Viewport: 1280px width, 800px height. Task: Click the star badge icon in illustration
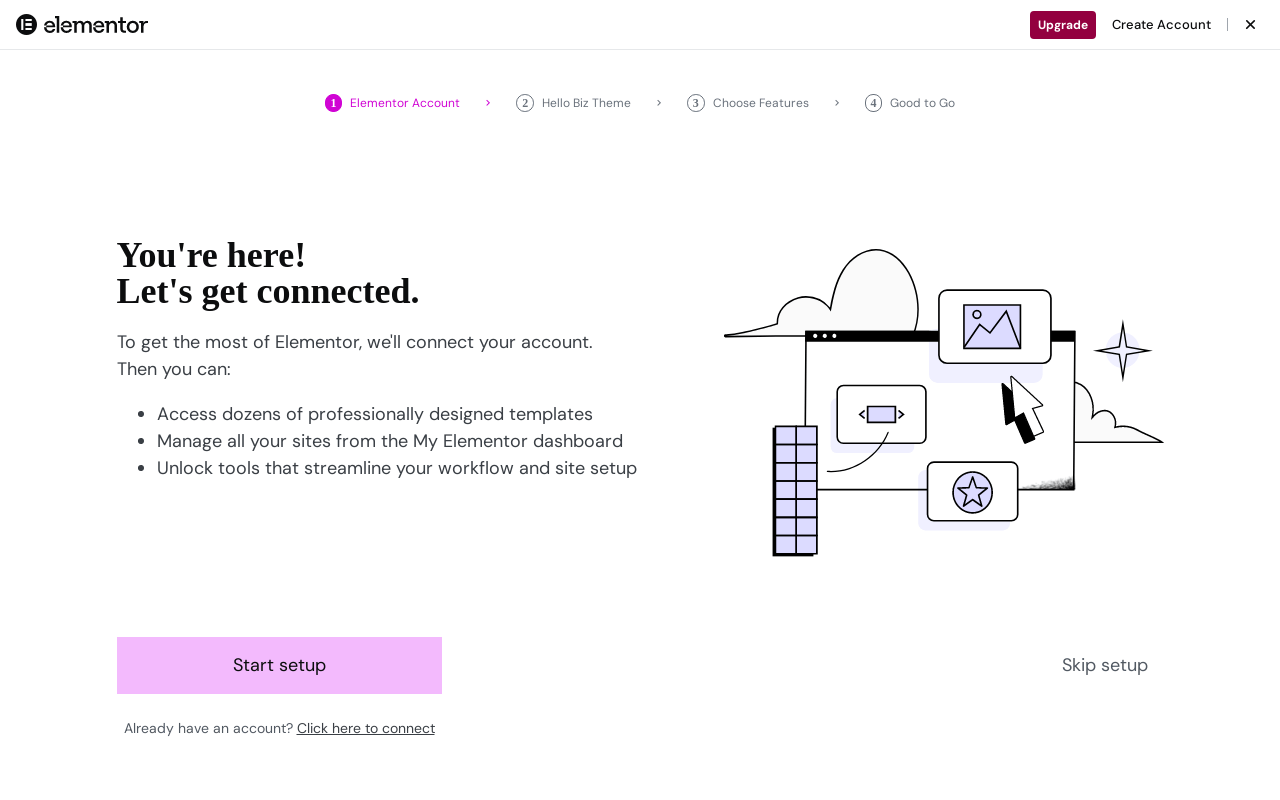[972, 492]
